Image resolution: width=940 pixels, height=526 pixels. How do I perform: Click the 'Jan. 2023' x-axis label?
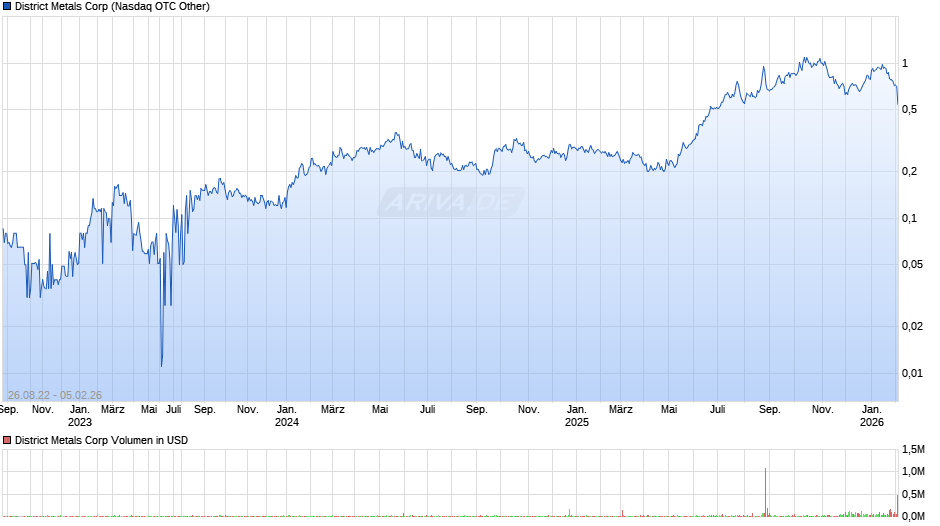(80, 416)
